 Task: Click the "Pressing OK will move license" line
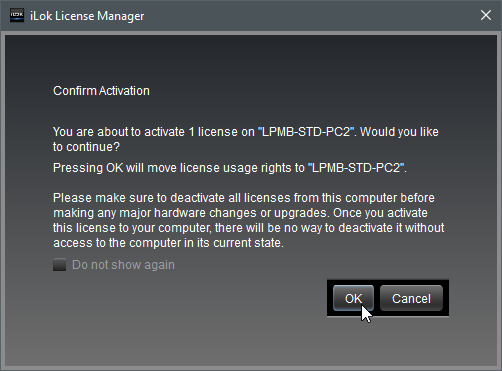tap(230, 168)
